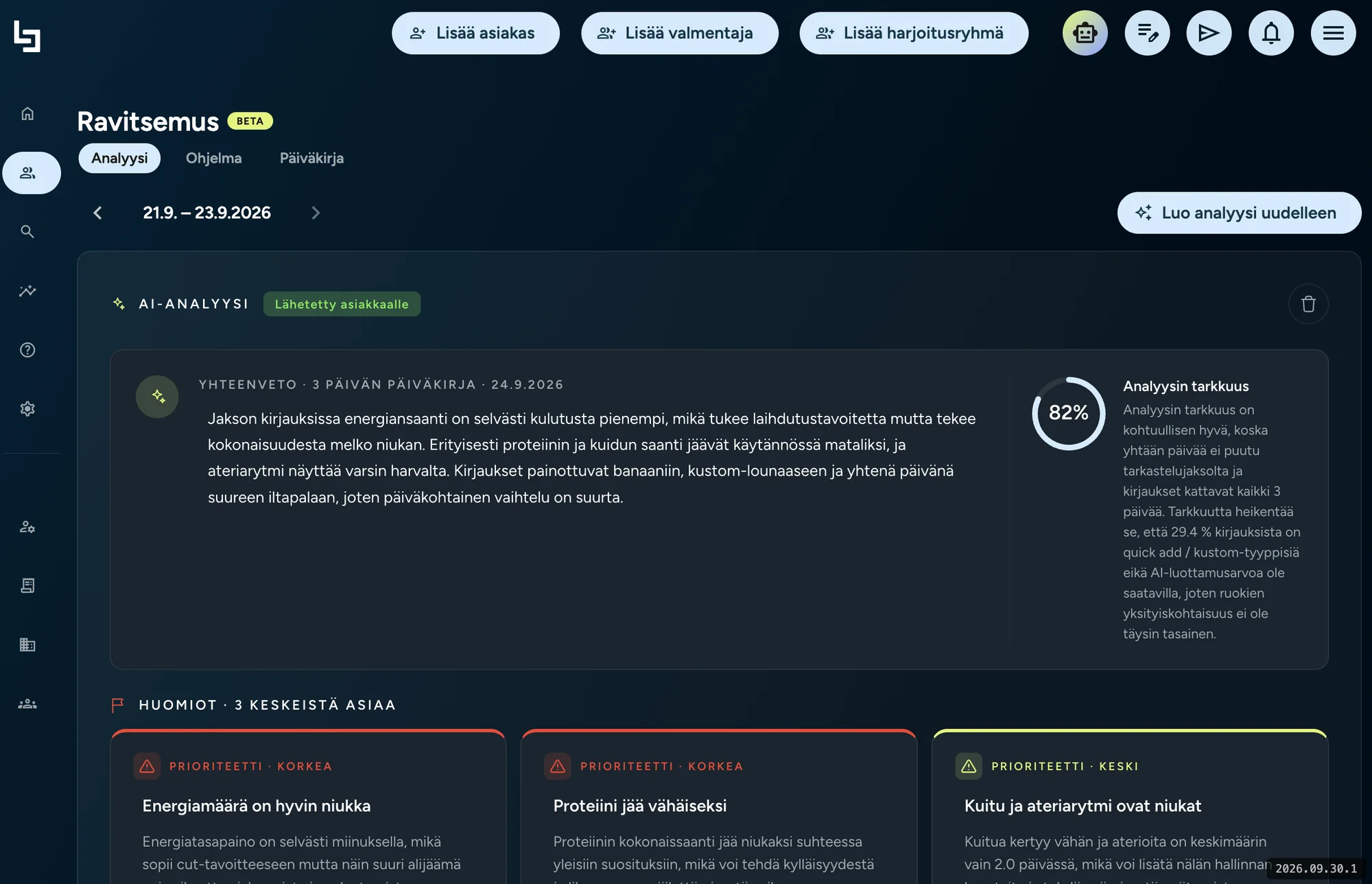Switch to the Ohjelma tab
1372x884 pixels.
[x=213, y=158]
